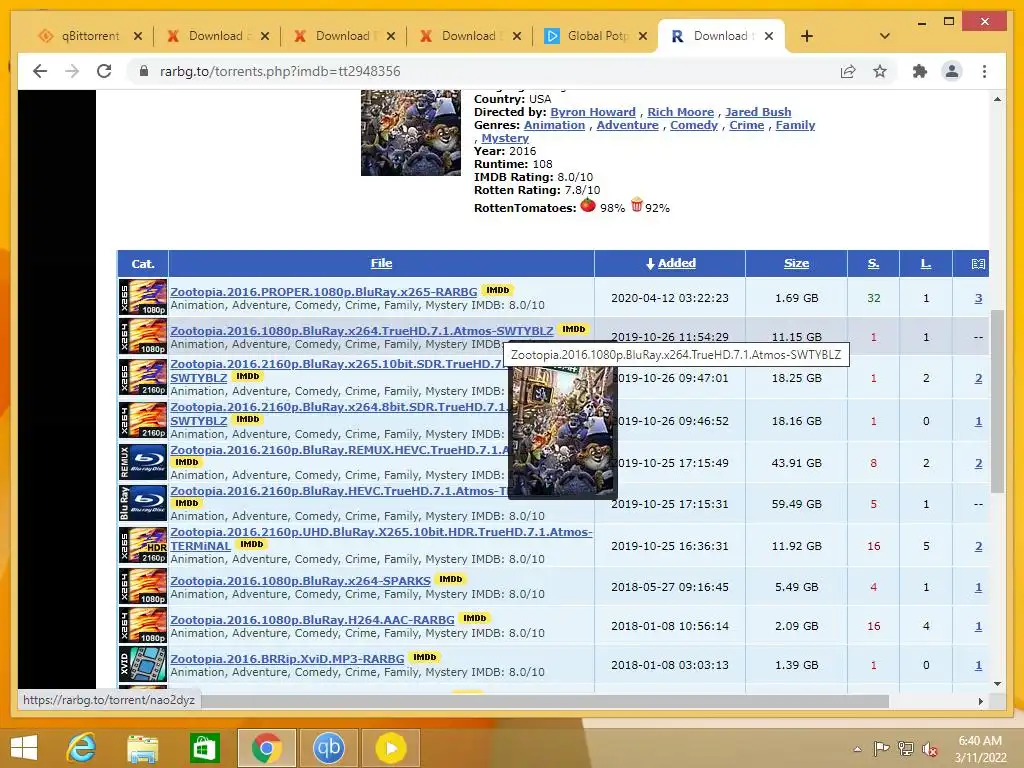
Task: Open File Explorer from the taskbar
Action: 142,748
